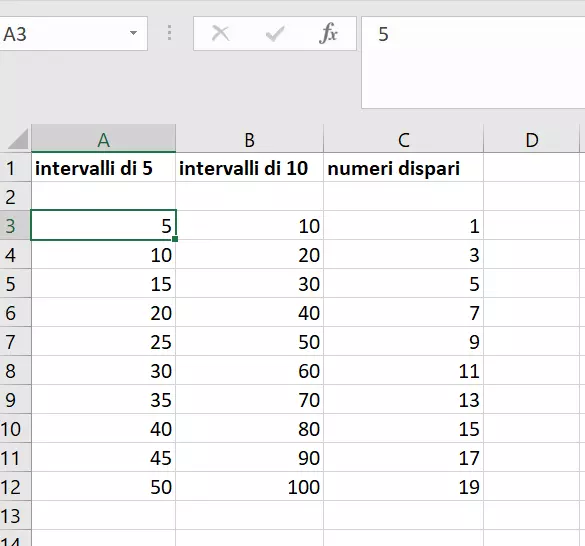Viewport: 585px width, 546px height.
Task: Click cell B5 with value 30
Action: tap(249, 284)
